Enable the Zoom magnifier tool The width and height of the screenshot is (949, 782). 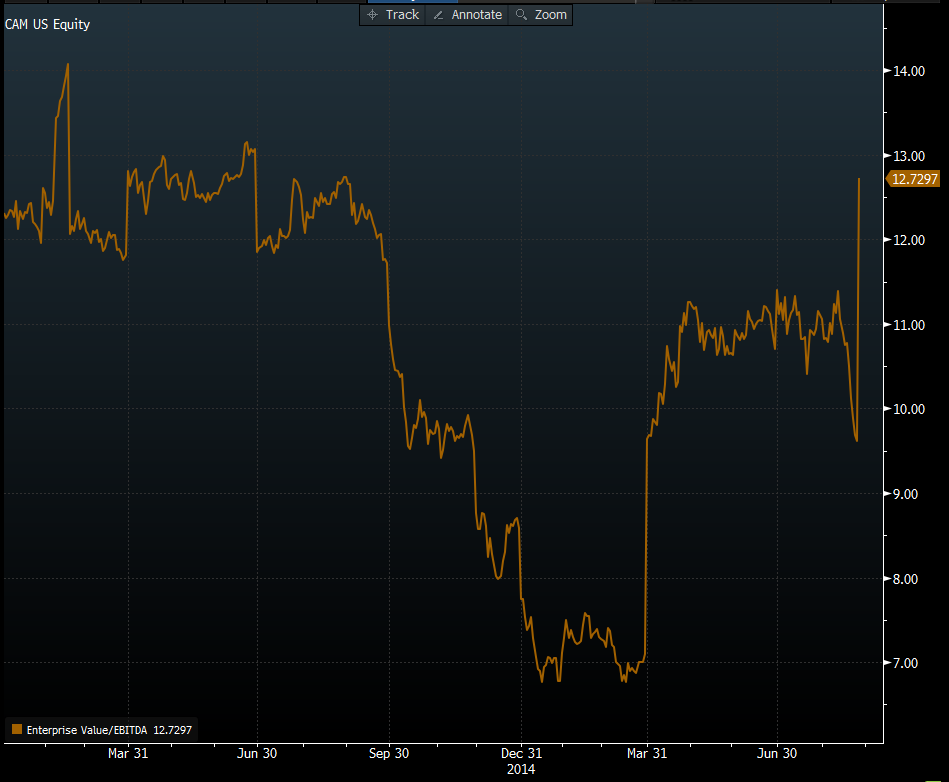pos(541,15)
